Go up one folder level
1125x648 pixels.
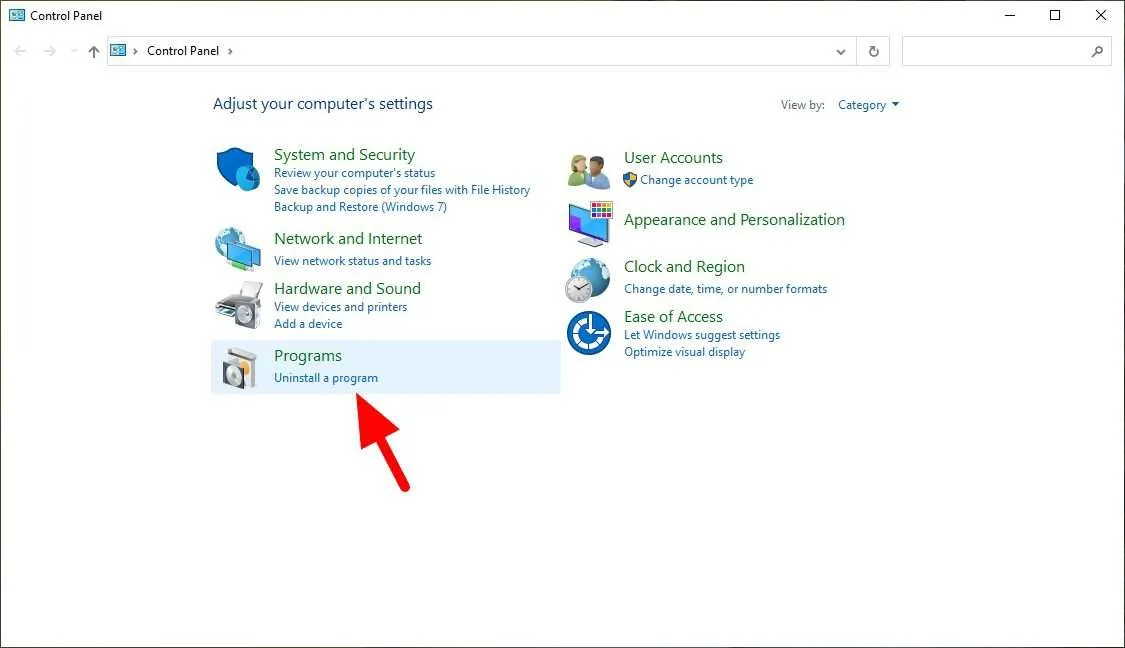tap(93, 51)
